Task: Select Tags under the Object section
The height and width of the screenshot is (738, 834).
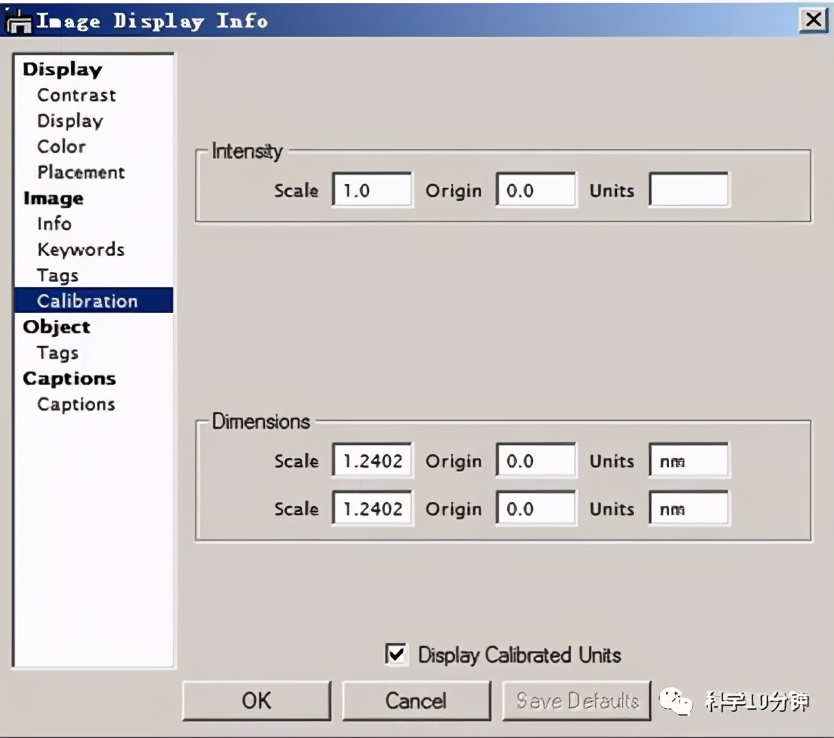Action: (x=57, y=353)
